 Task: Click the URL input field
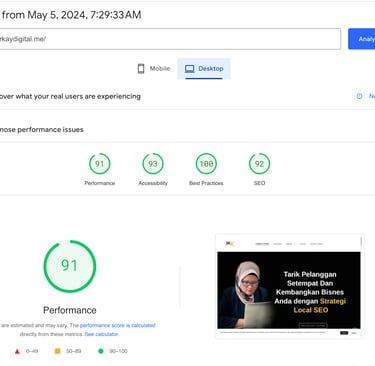170,39
